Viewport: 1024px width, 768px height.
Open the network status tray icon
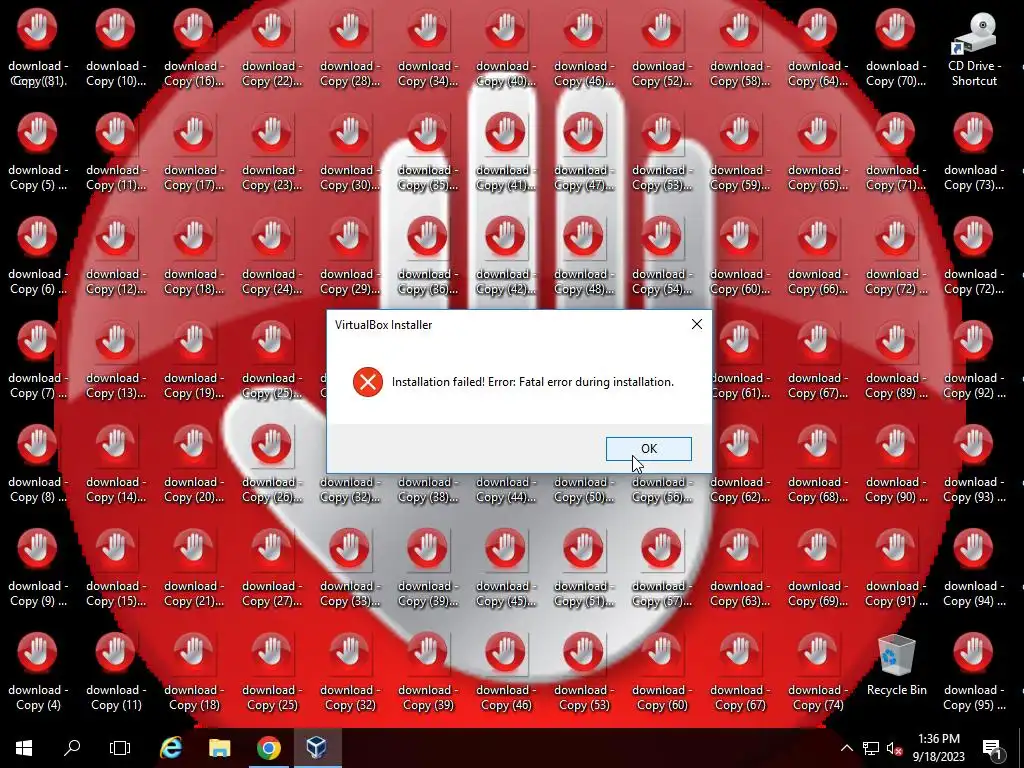pyautogui.click(x=871, y=748)
